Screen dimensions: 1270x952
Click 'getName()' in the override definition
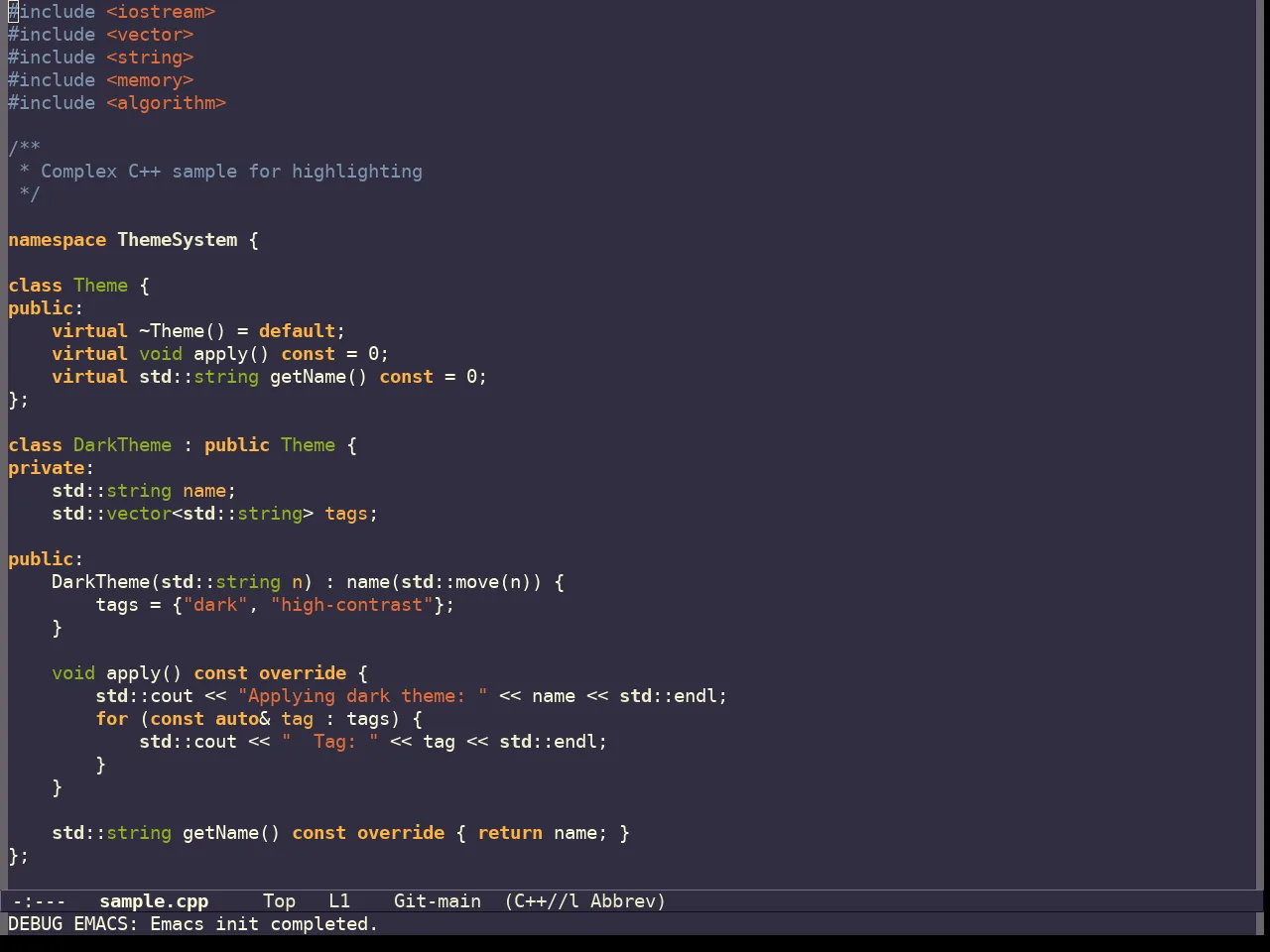tap(231, 833)
